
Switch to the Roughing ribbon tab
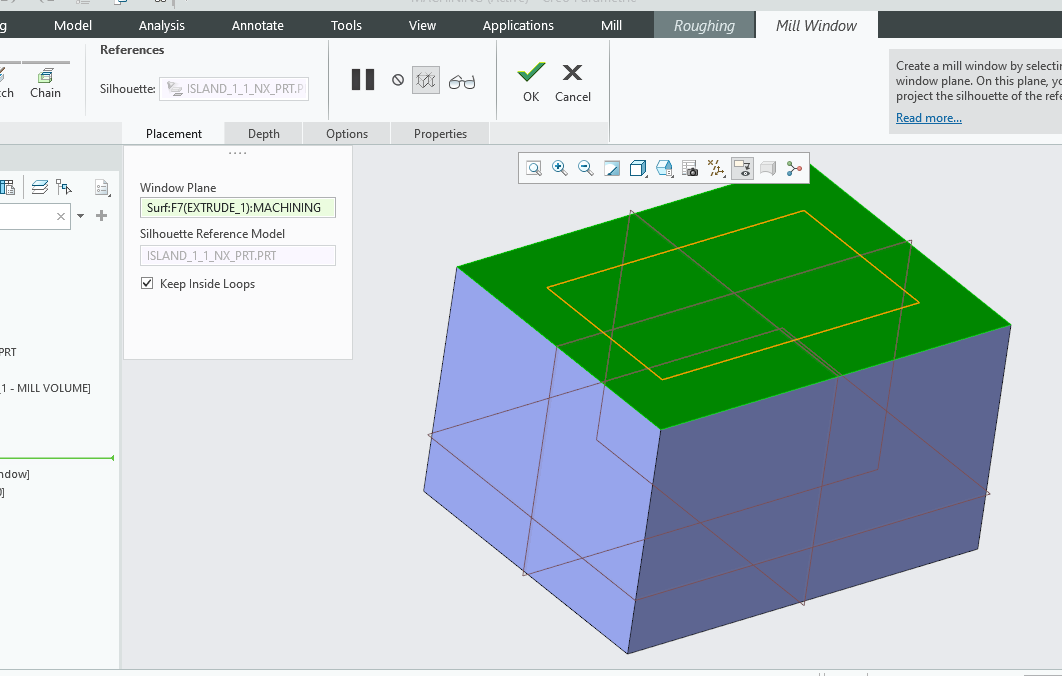[x=704, y=26]
